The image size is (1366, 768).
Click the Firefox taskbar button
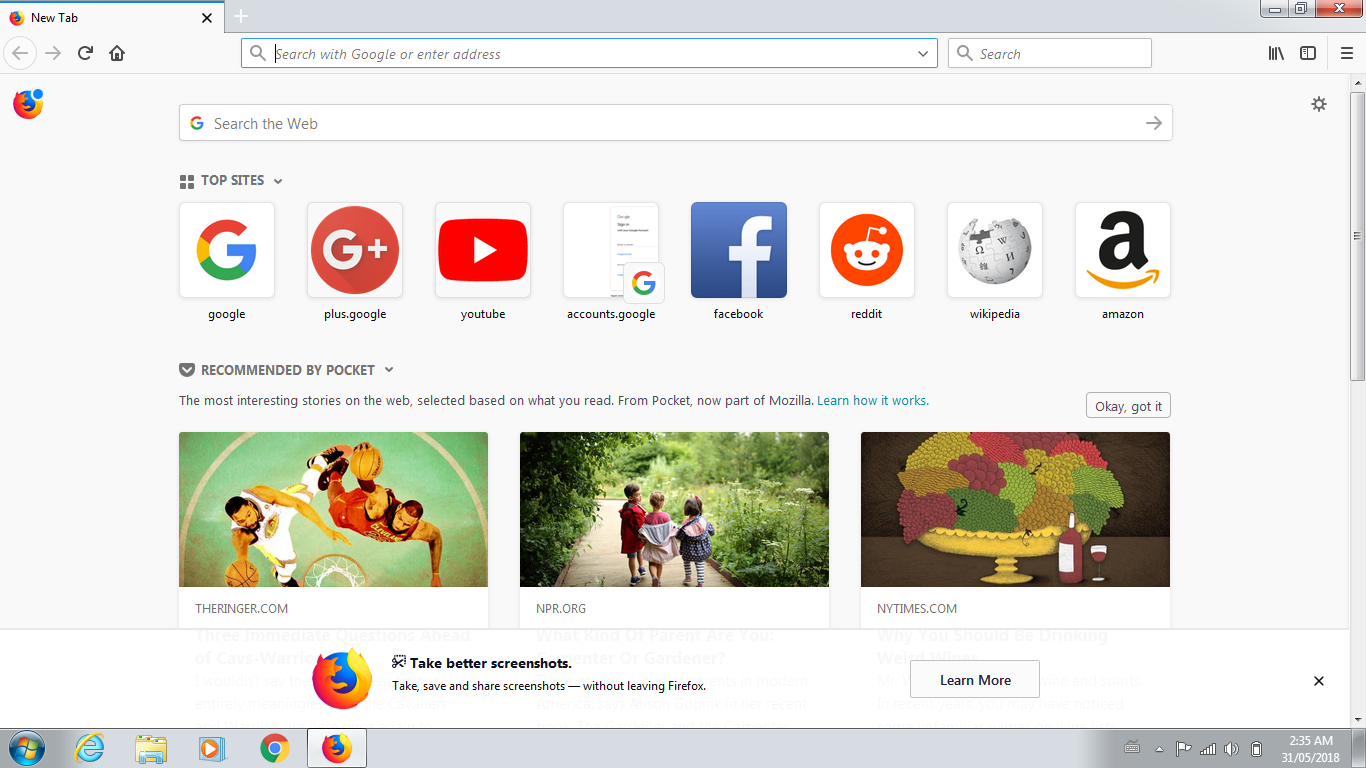coord(337,748)
